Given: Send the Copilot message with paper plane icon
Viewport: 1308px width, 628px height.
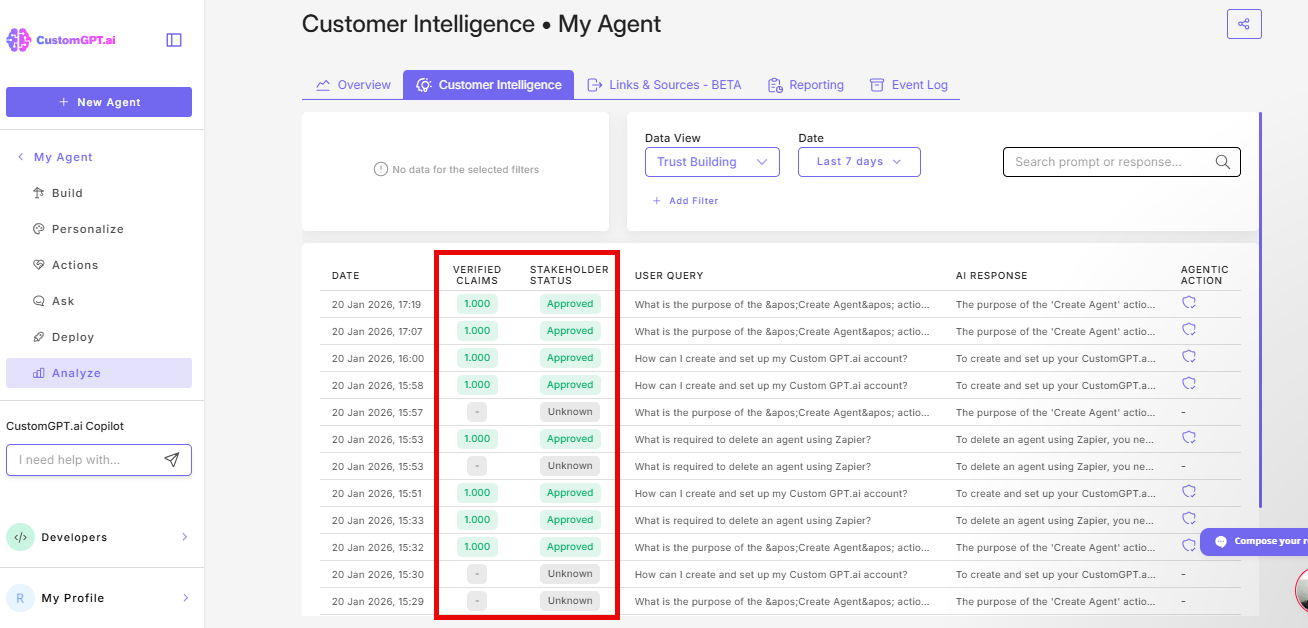Looking at the screenshot, I should tap(172, 460).
